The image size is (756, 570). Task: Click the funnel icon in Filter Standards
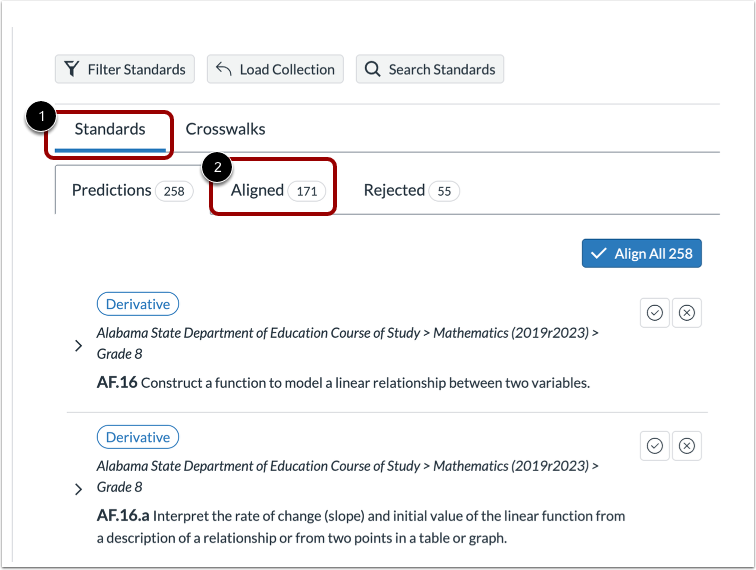pos(72,69)
